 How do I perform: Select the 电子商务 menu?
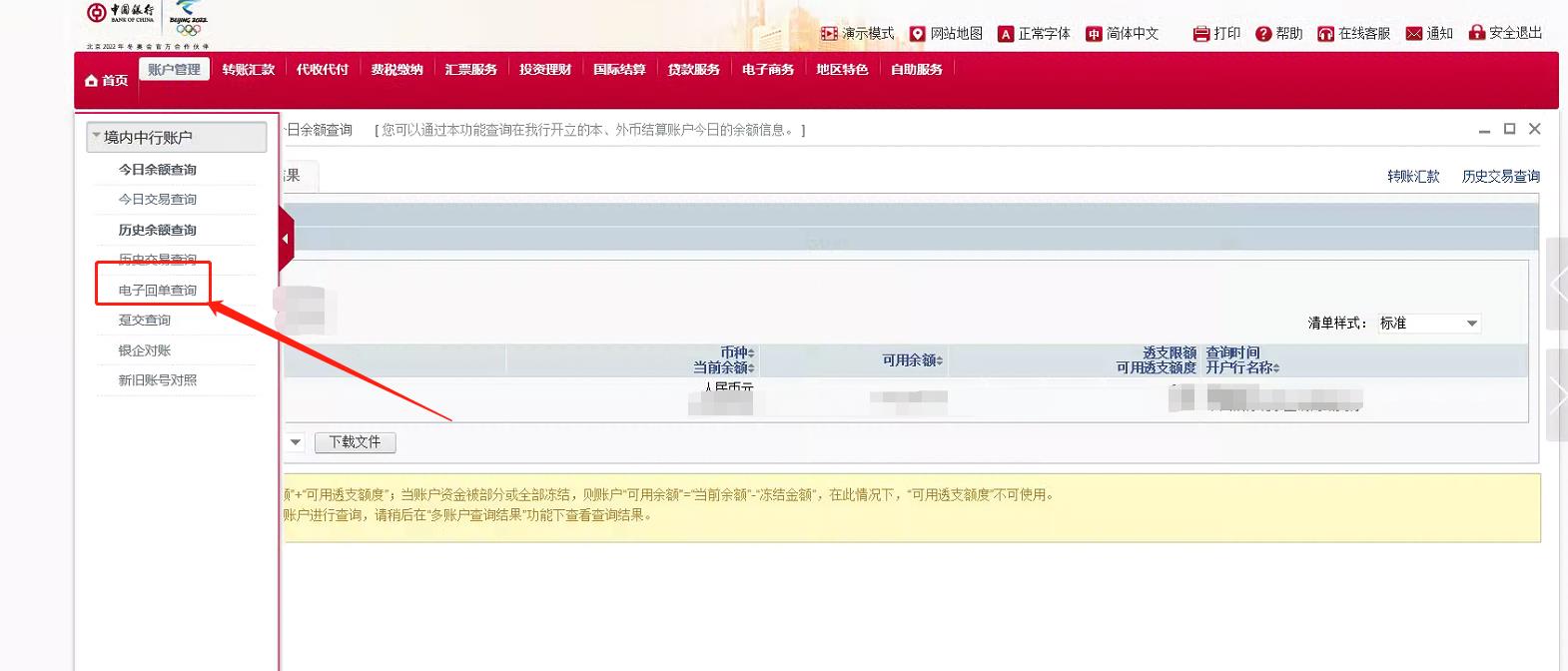767,70
